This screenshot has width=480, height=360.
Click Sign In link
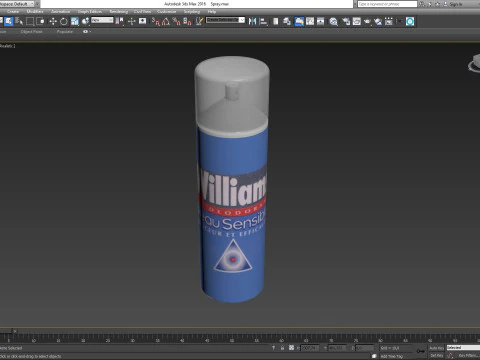tap(456, 4)
